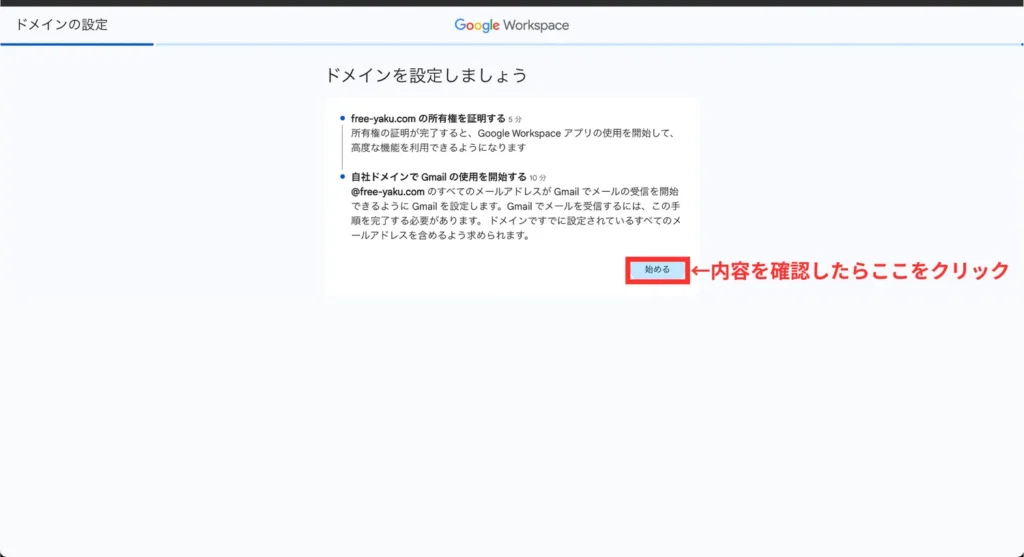The height and width of the screenshot is (557, 1024).
Task: Click the blue progress bar under ドメインの設定
Action: (x=77, y=44)
